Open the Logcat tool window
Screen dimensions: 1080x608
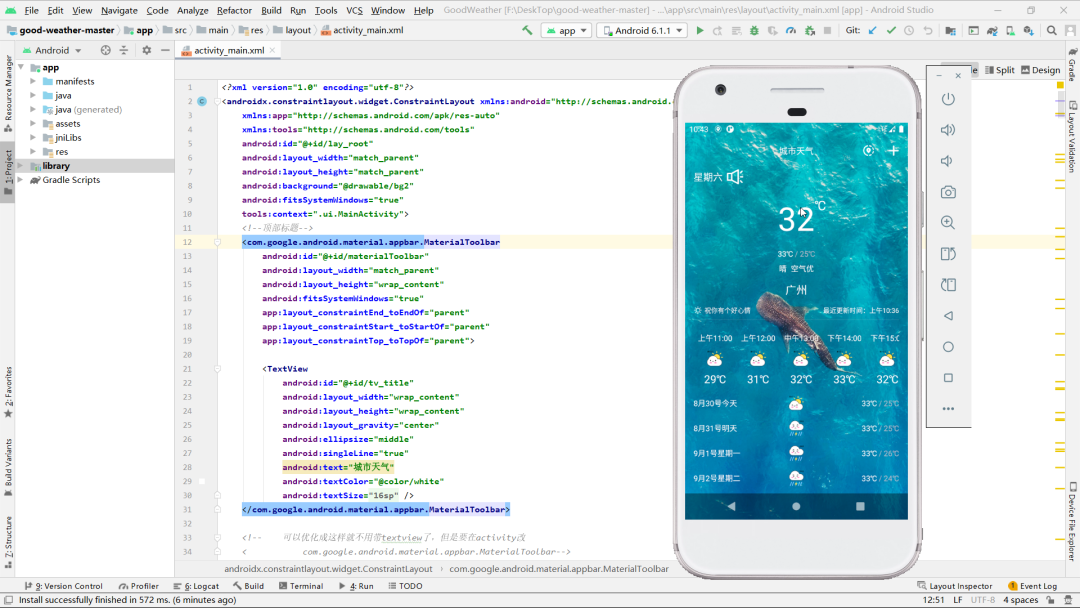coord(196,586)
